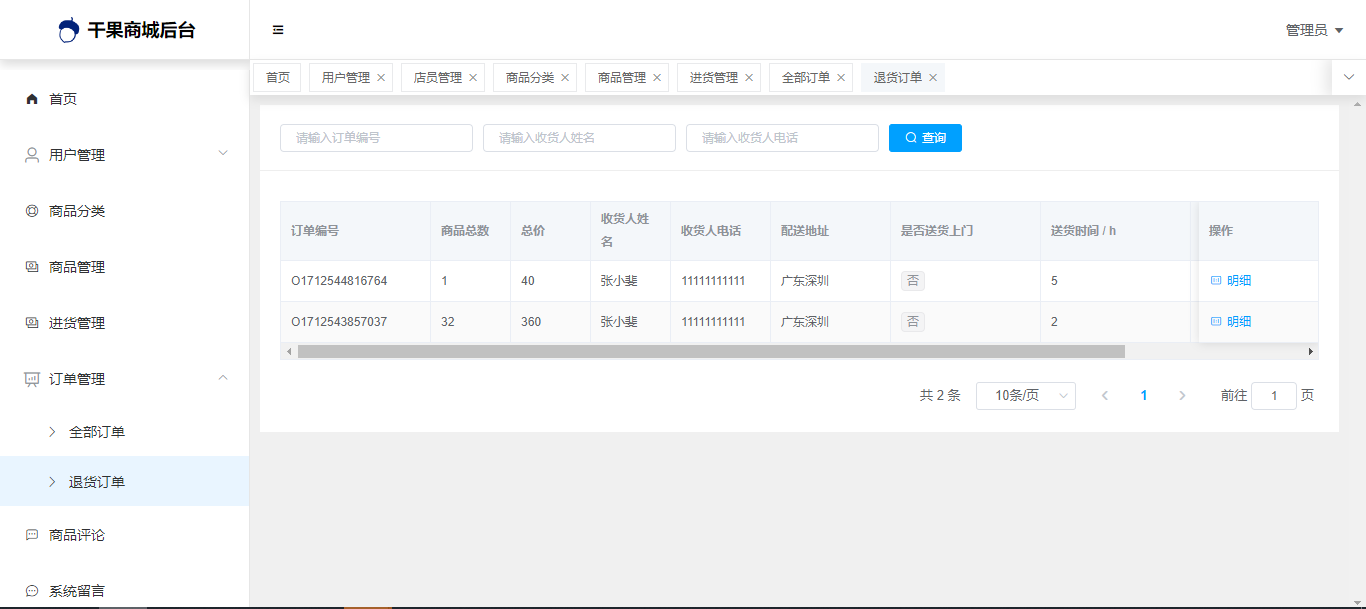This screenshot has height=609, width=1366.
Task: Switch to the 全部订单 tab
Action: (805, 78)
